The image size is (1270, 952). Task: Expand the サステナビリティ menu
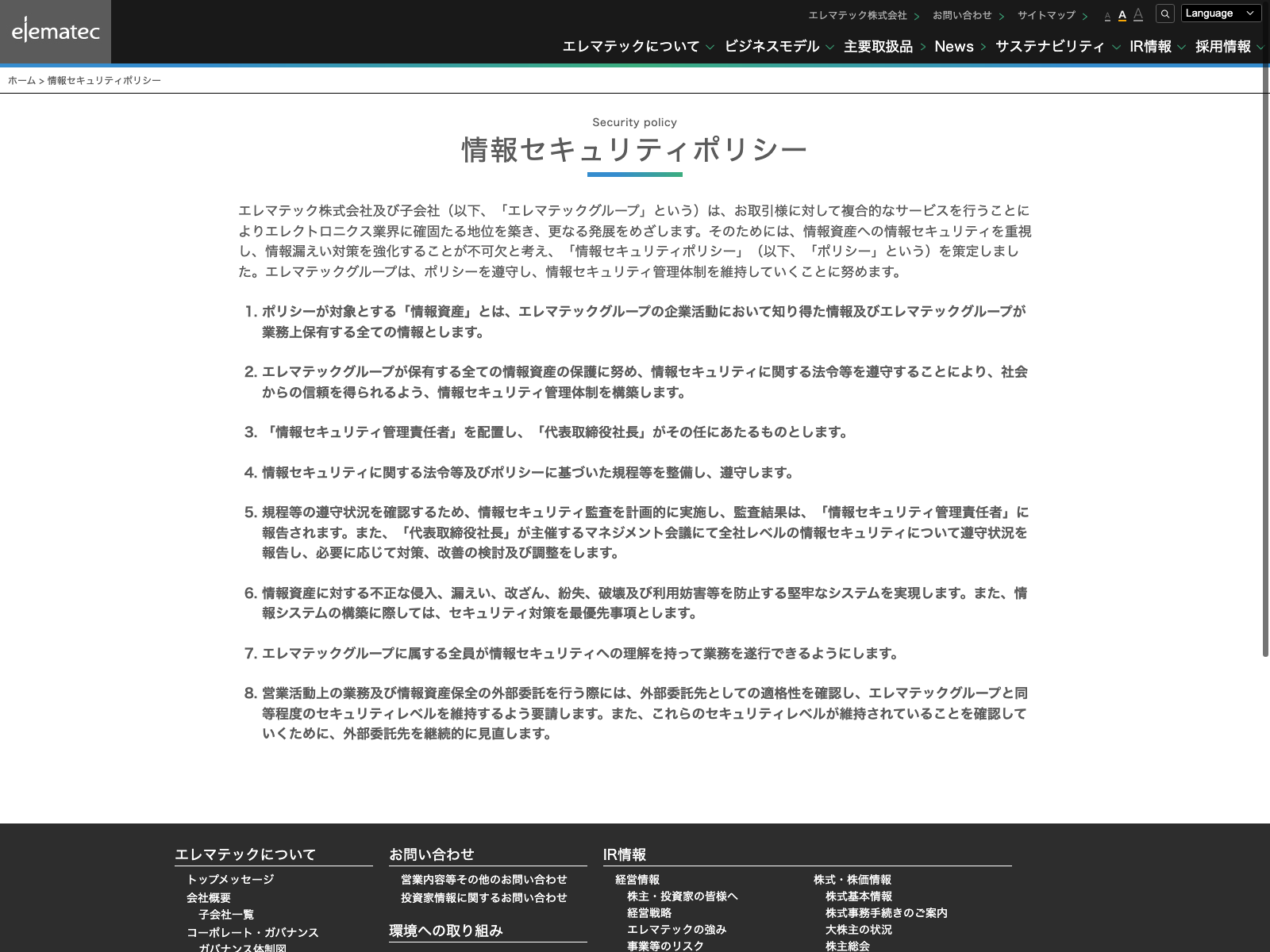1056,47
